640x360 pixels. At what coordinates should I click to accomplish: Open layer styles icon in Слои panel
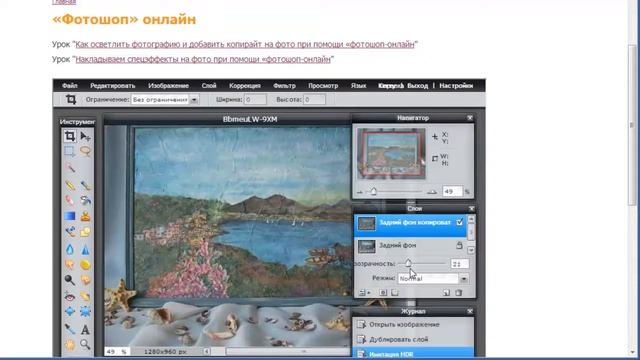click(395, 293)
